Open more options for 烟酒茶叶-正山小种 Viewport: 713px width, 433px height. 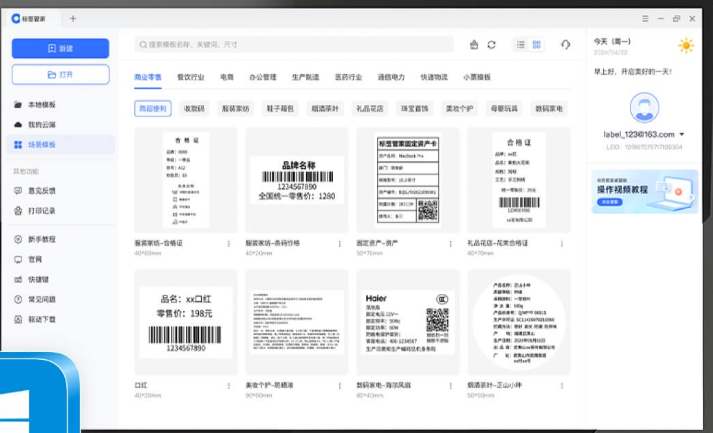point(562,386)
